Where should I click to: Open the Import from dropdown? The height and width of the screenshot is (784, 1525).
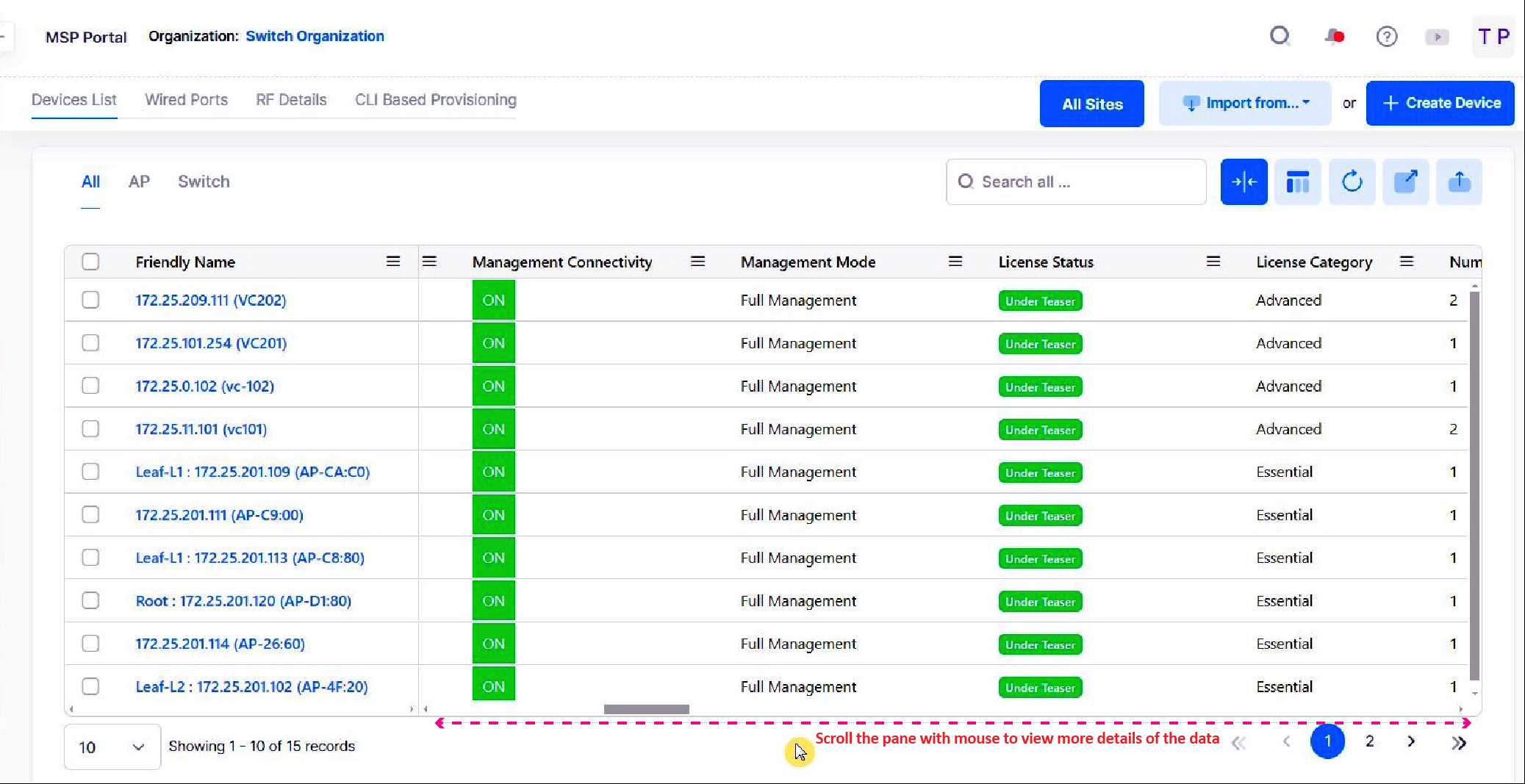1245,104
